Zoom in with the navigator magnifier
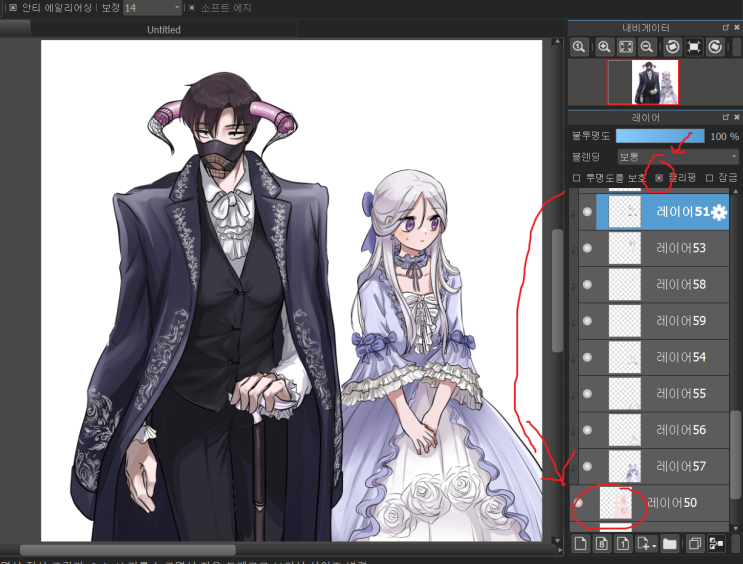 pos(604,47)
